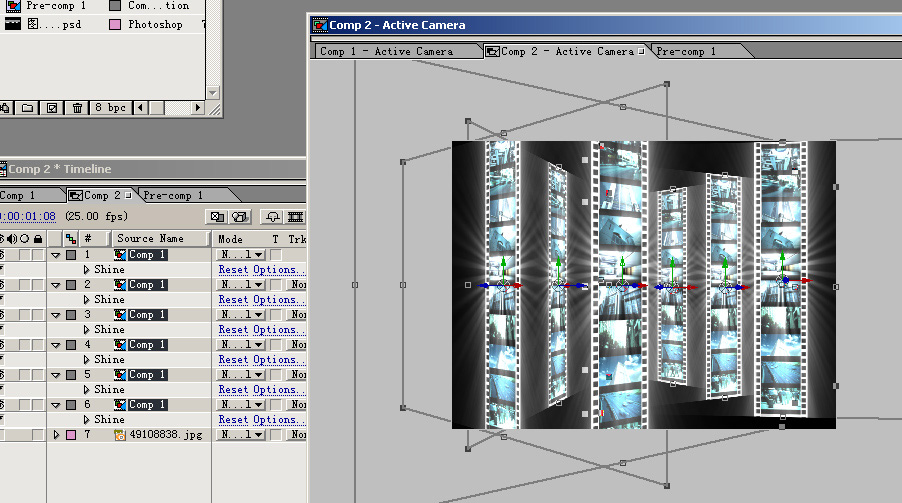Click the 8 bpc color depth button
This screenshot has height=503, width=902.
tap(110, 108)
